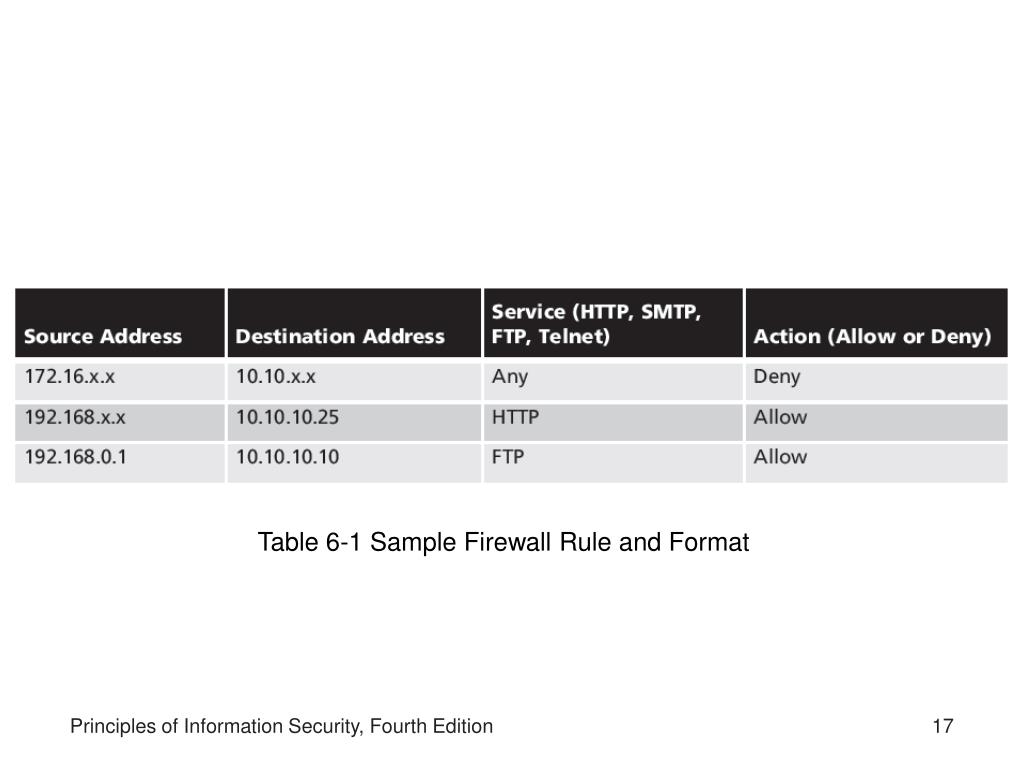Select the 192.168.x.x source cell
1024x768 pixels.
pyautogui.click(x=120, y=421)
